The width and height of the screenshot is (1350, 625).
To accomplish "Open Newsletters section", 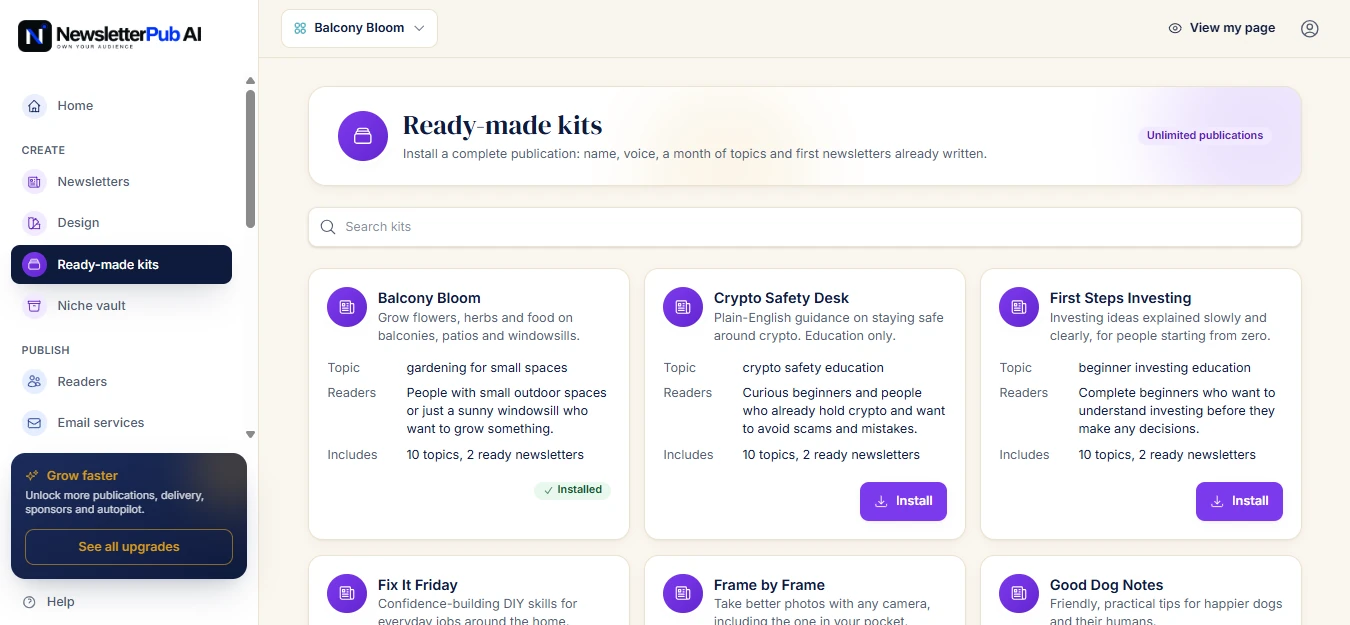I will [x=121, y=182].
